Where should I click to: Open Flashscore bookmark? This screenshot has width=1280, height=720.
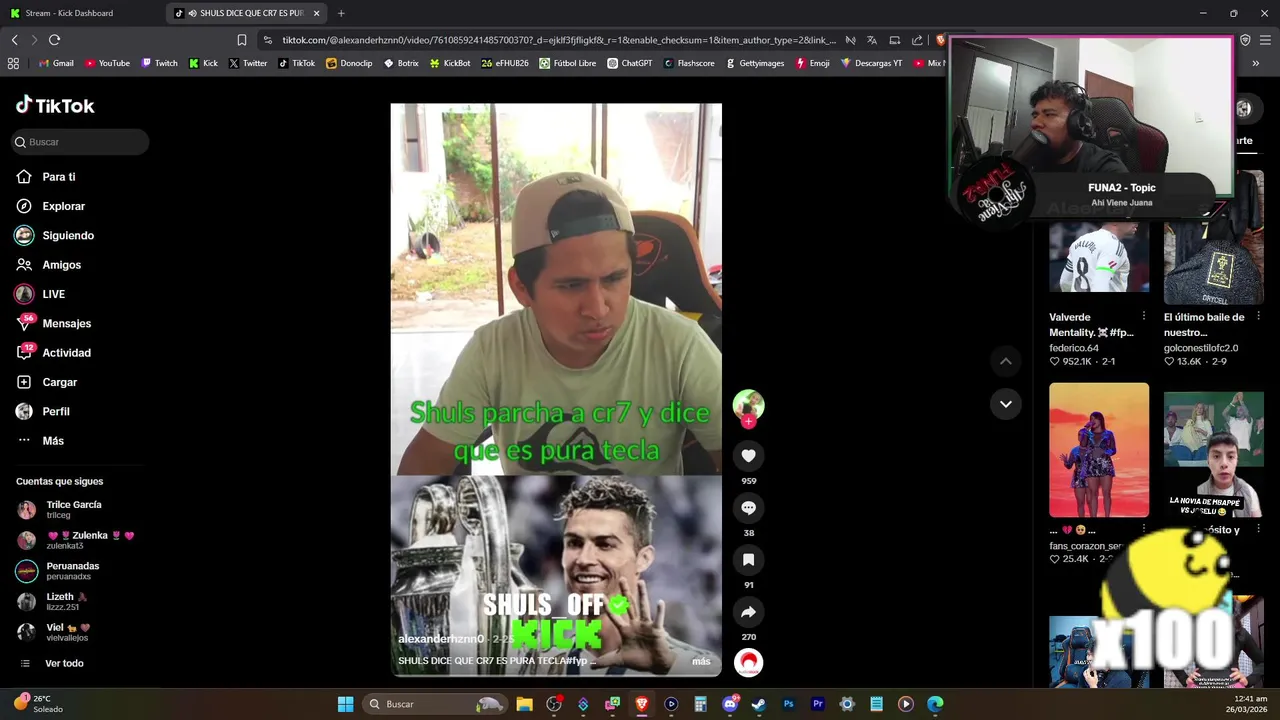click(x=689, y=63)
